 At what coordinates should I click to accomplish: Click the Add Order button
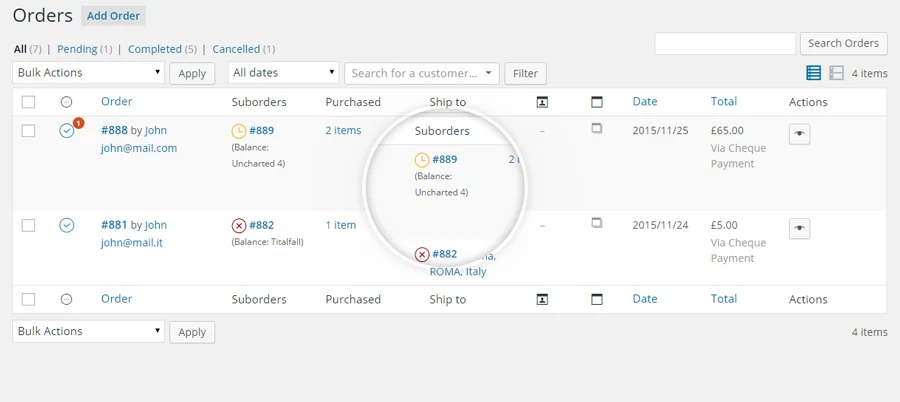coord(114,16)
